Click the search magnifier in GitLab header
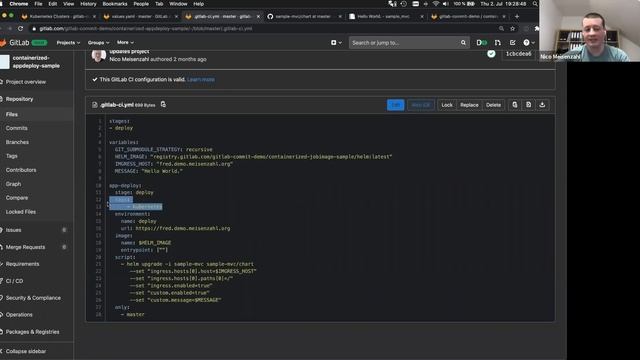This screenshot has height=360, width=640. [463, 42]
